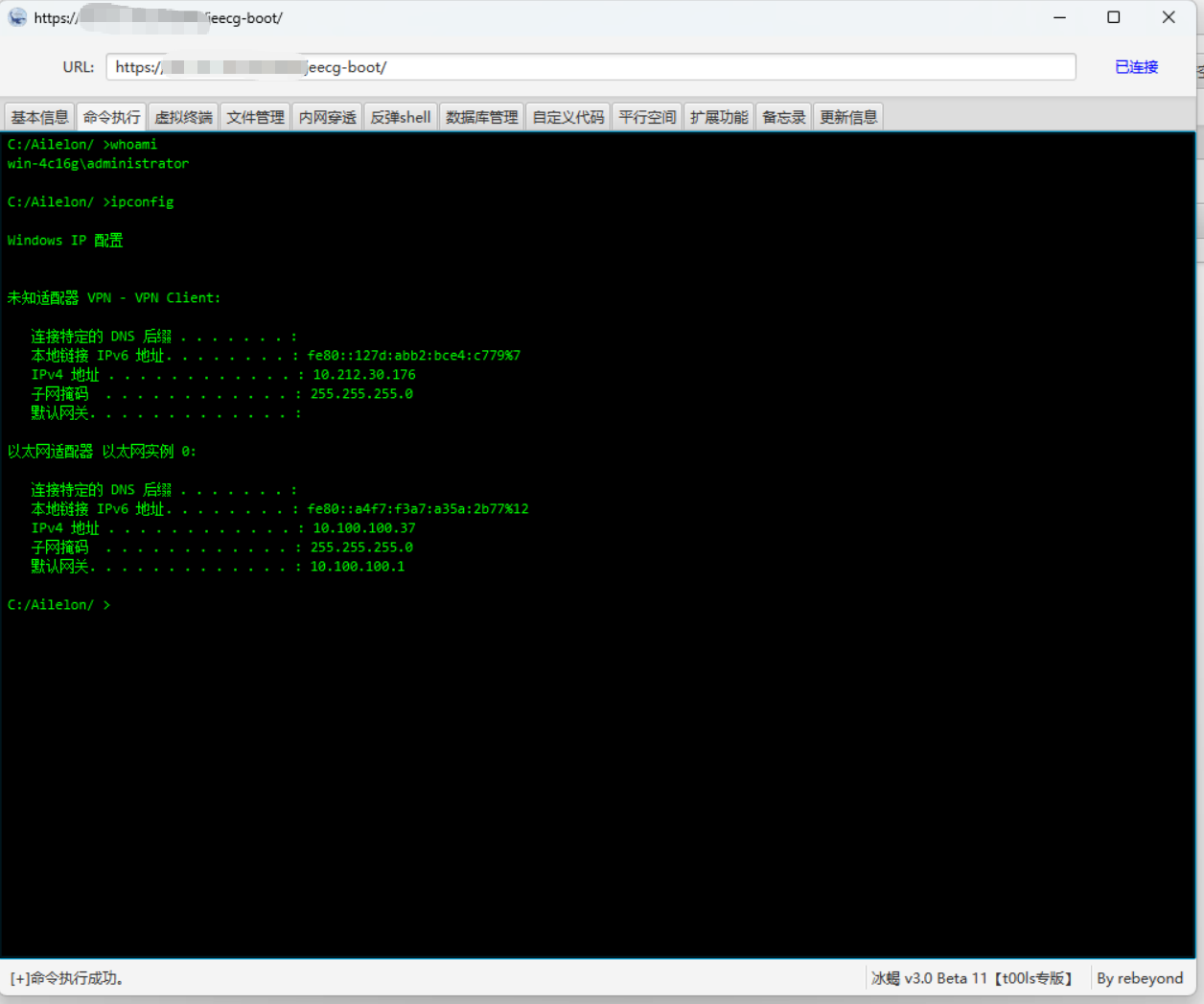Screen dimensions: 1204x1004
Task: Minimize the application window
Action: (x=1059, y=17)
